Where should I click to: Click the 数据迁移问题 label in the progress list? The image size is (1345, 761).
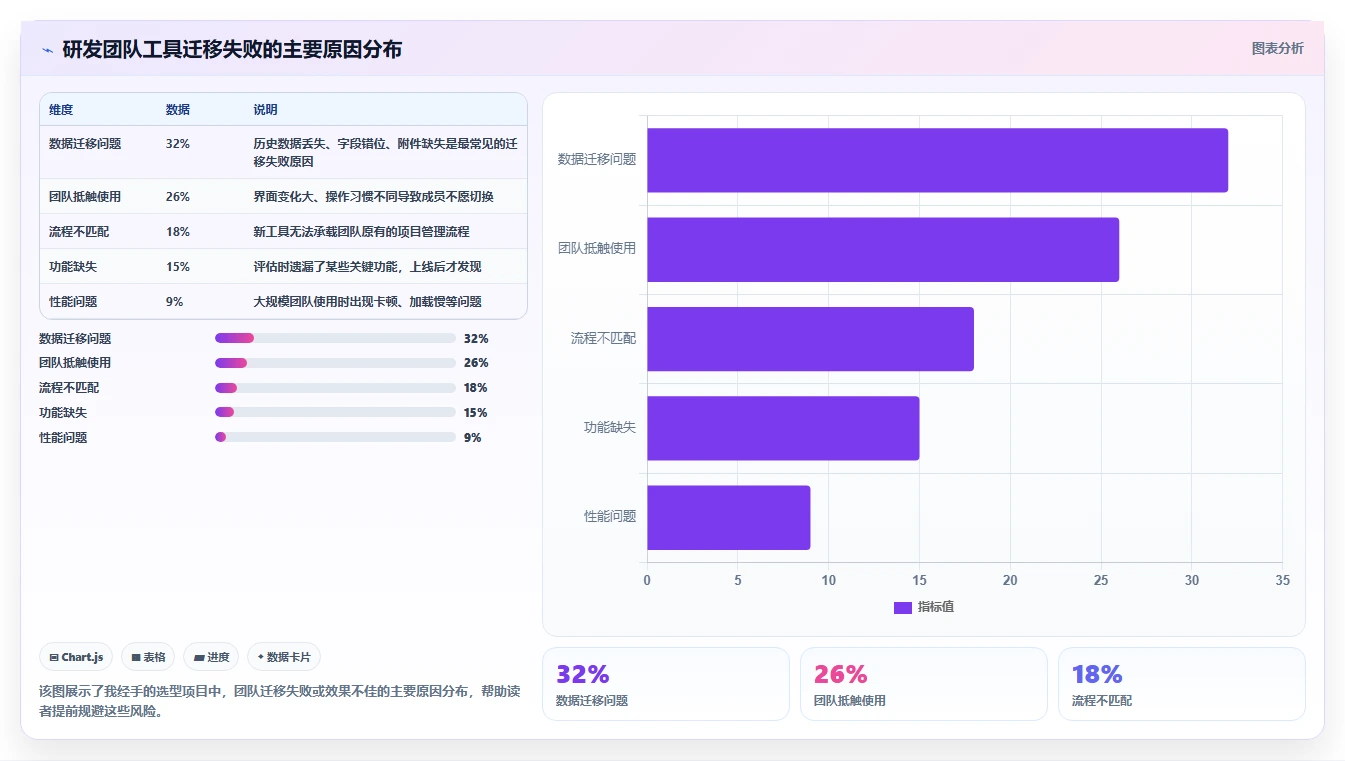click(75, 339)
